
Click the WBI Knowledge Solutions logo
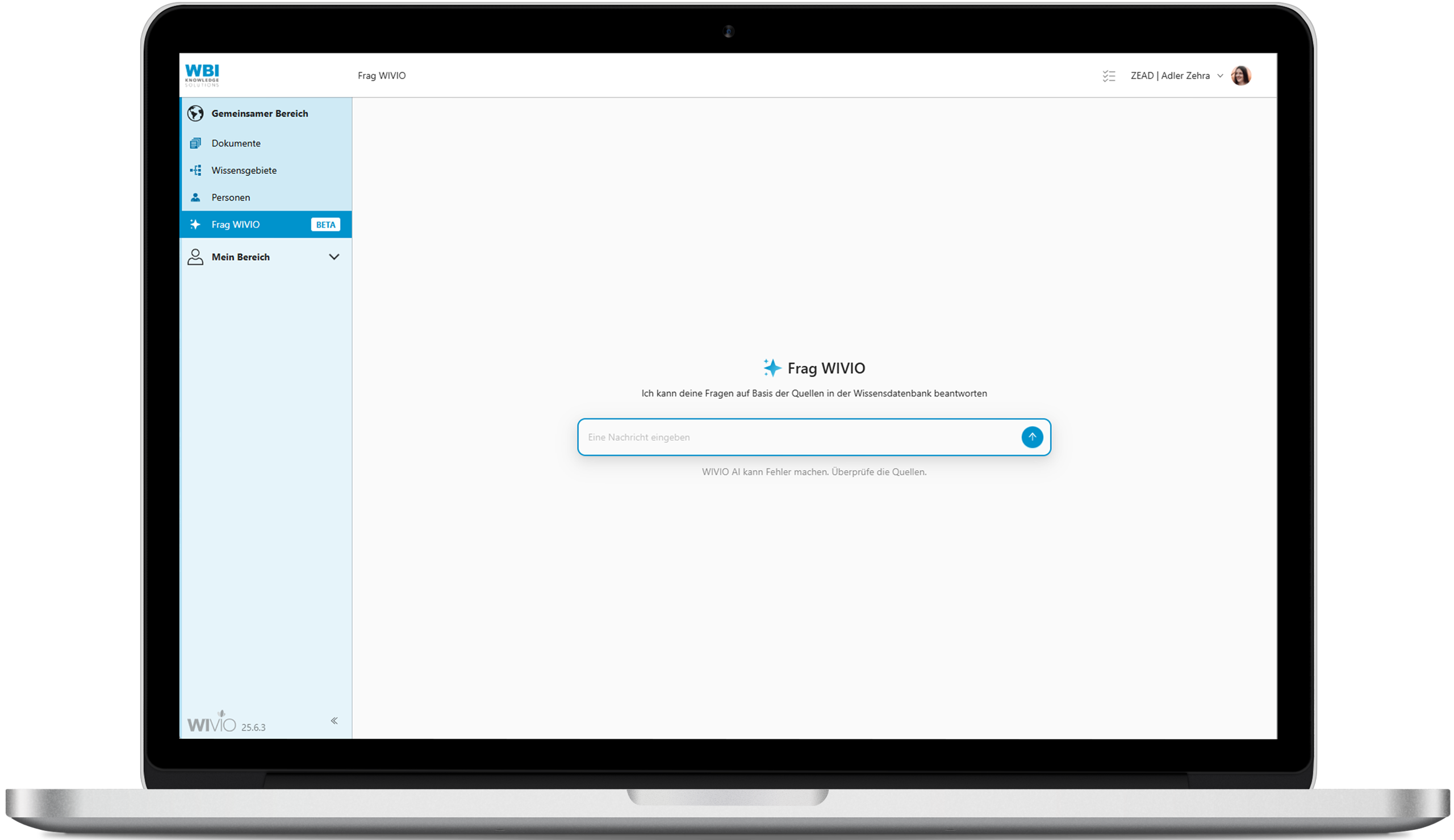point(202,76)
